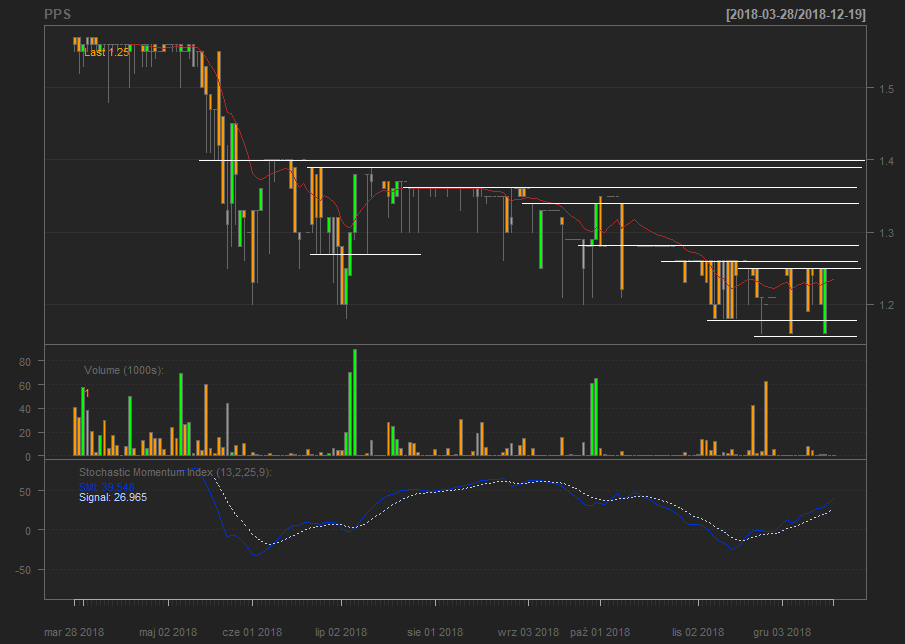Click the 'mar 28 2018' date label

pos(74,632)
